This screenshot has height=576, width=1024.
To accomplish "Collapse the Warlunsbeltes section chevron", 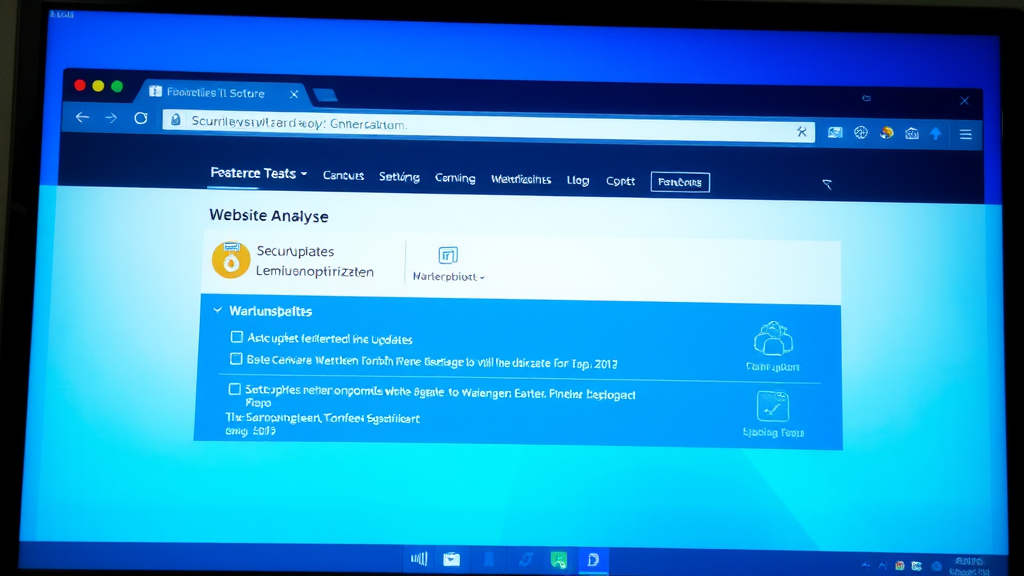I will (217, 311).
